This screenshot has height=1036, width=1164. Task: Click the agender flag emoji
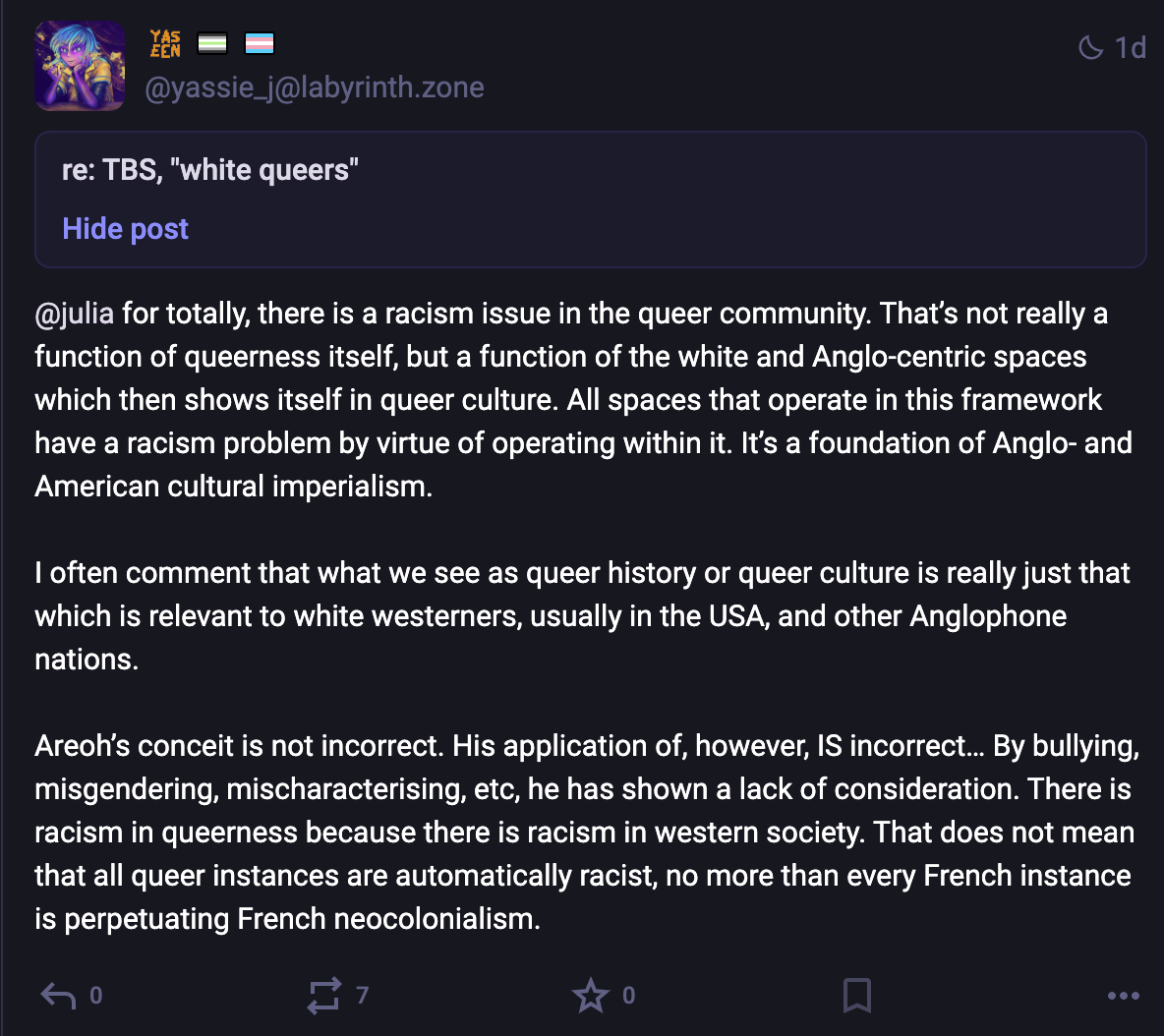(x=212, y=43)
